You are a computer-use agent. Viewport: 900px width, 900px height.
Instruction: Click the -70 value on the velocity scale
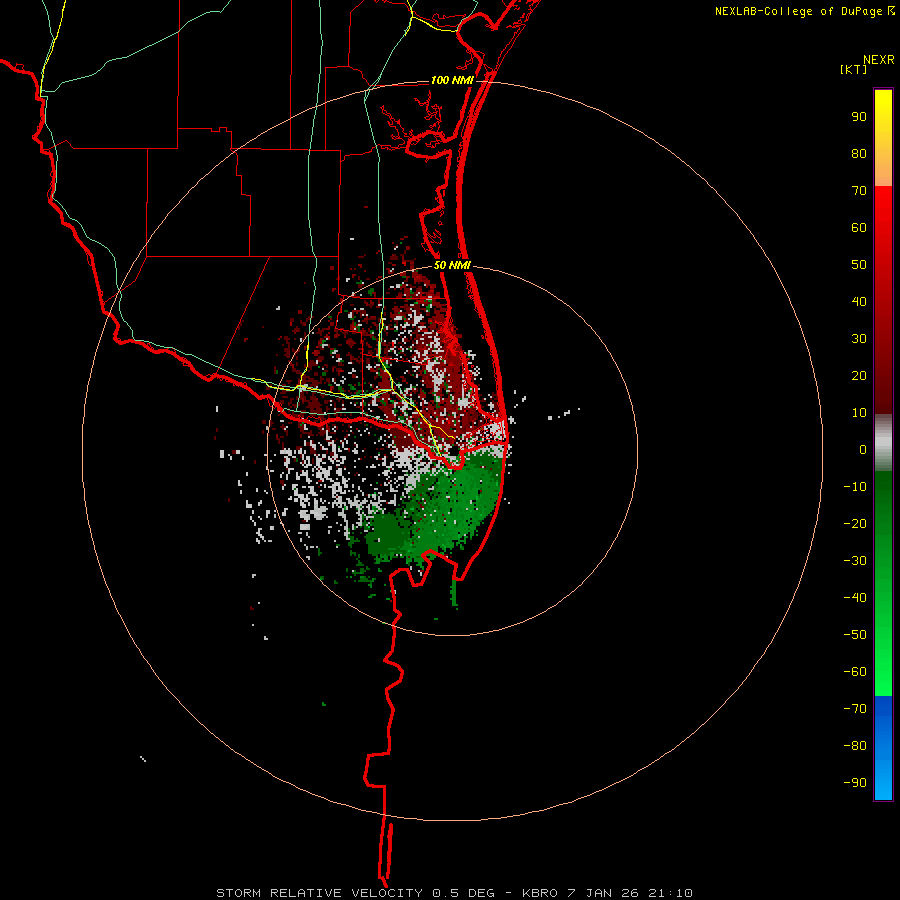point(855,708)
